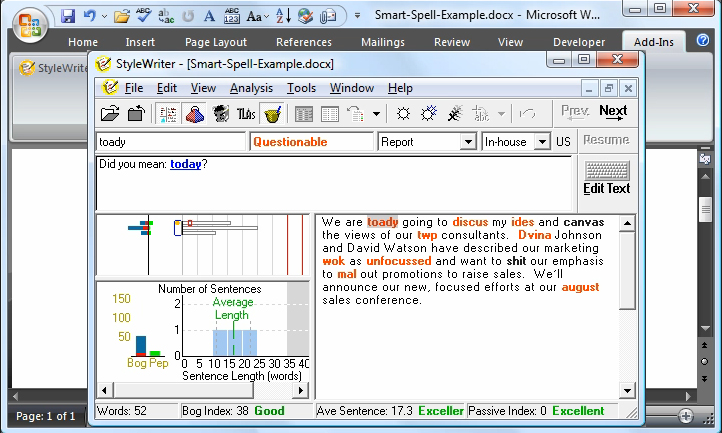The height and width of the screenshot is (433, 722).
Task: Click the word field containing 'toady'
Action: coord(170,141)
